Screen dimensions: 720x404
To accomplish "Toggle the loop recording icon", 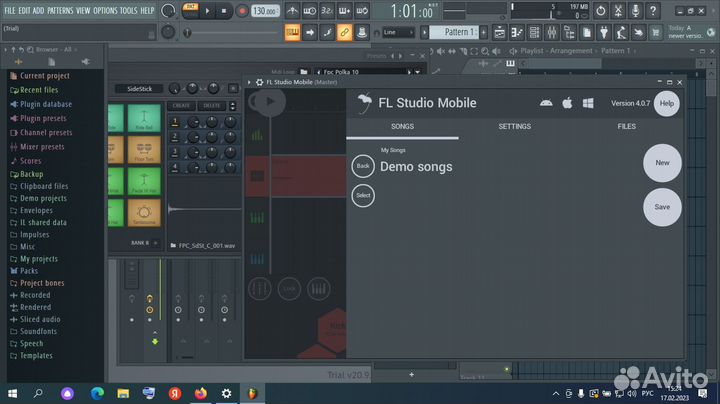I will pyautogui.click(x=362, y=11).
